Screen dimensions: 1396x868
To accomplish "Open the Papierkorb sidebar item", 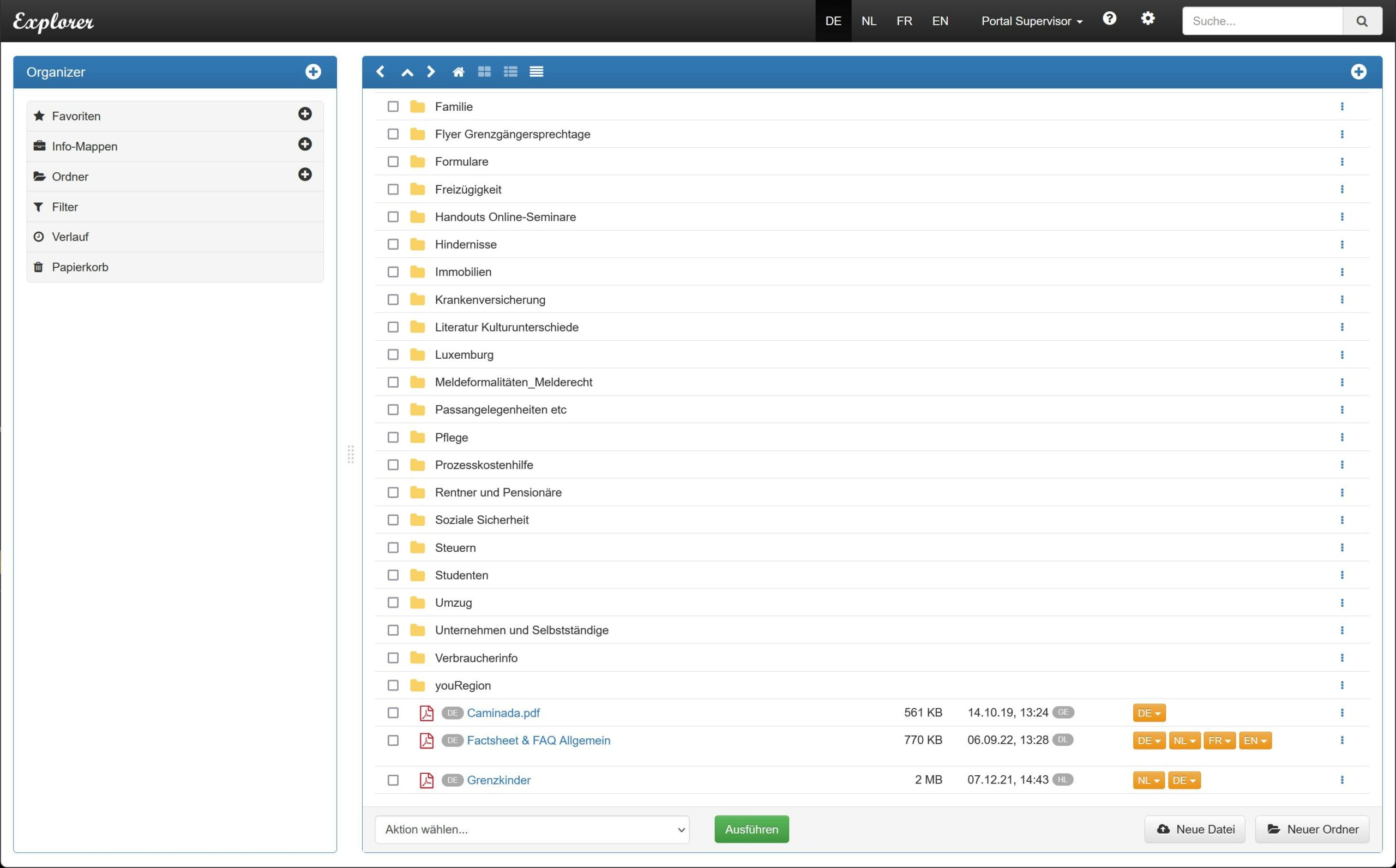I will [x=80, y=267].
